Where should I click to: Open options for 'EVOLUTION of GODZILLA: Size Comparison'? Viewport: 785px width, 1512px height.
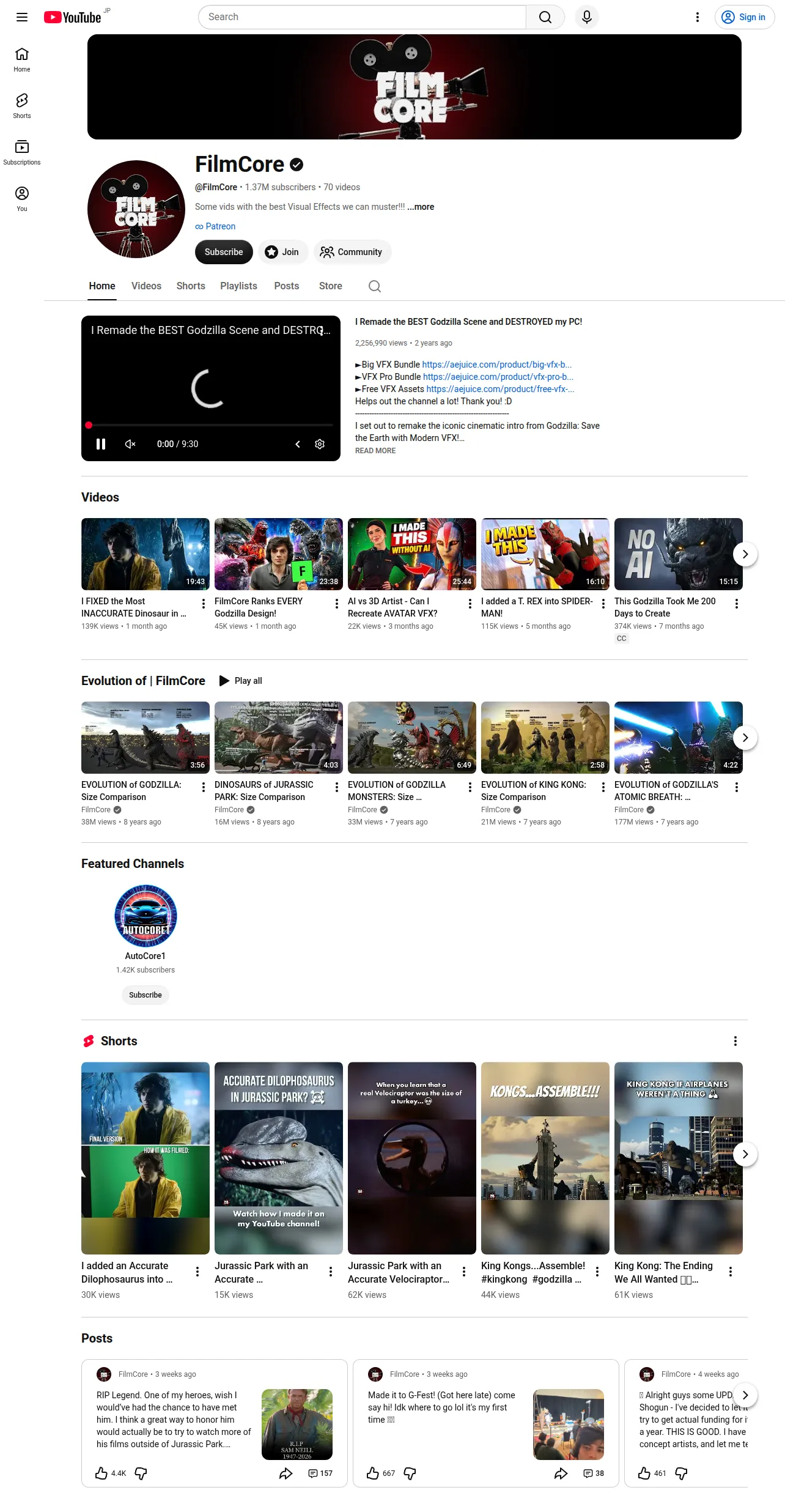coord(204,787)
